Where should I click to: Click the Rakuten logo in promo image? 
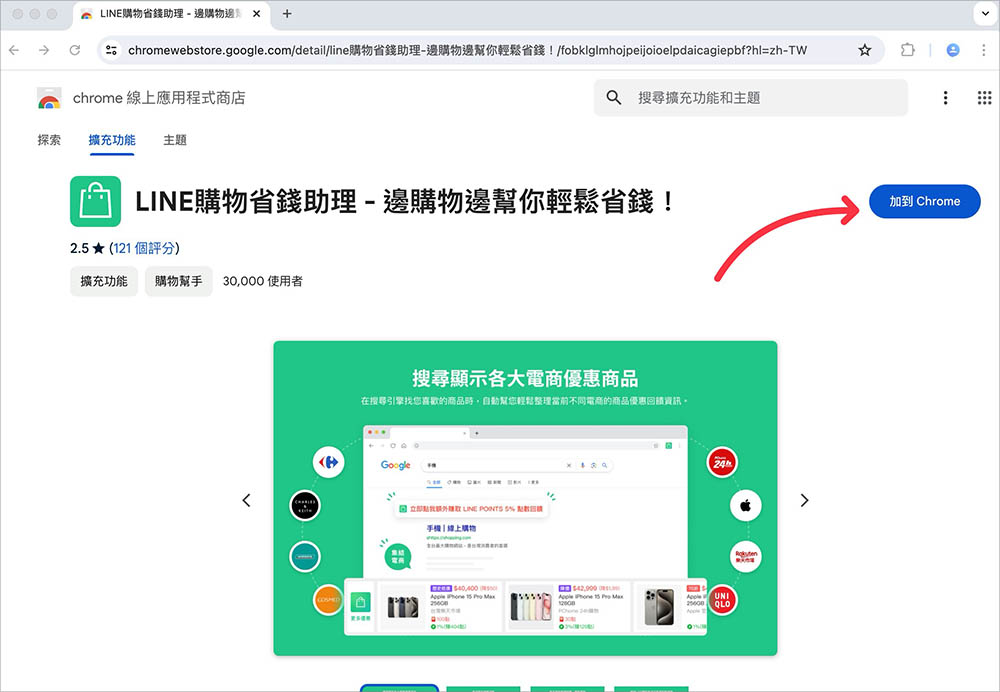[746, 556]
